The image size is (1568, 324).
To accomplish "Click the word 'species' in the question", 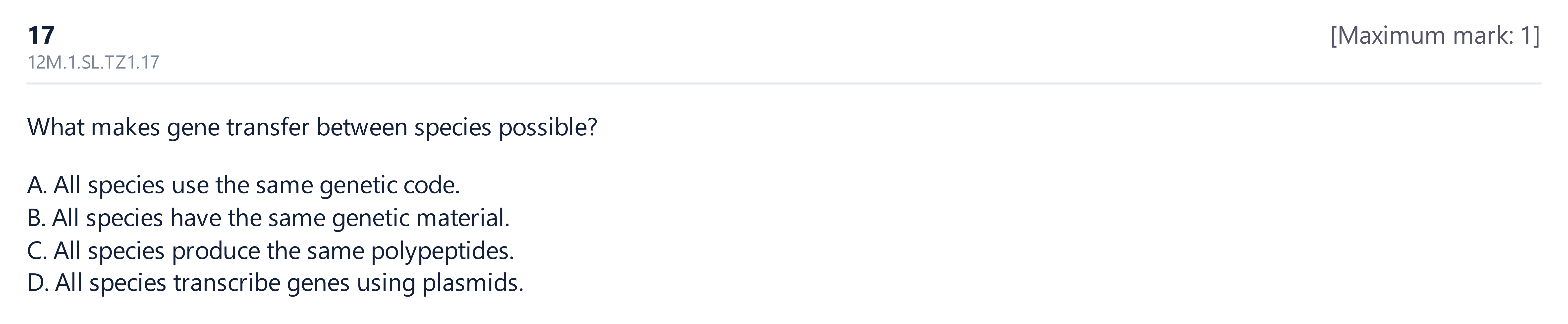I will (452, 127).
